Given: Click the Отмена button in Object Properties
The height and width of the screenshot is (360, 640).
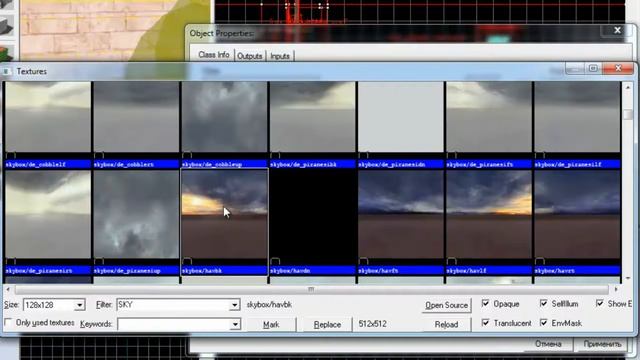Looking at the screenshot, I should [x=548, y=344].
